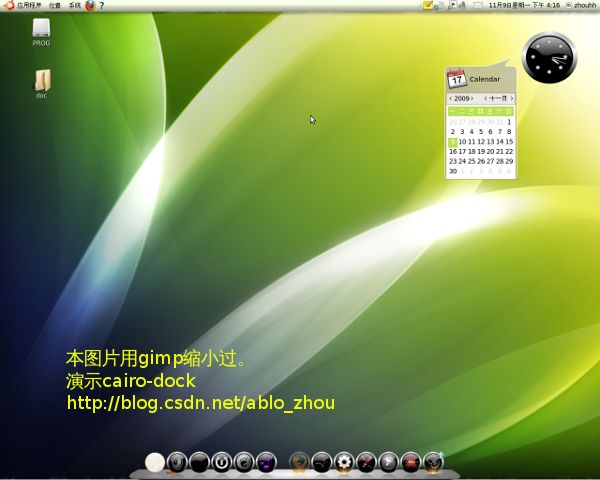Screen dimensions: 600x480
Task: Open the 位置 (Places) menu
Action: click(55, 5)
